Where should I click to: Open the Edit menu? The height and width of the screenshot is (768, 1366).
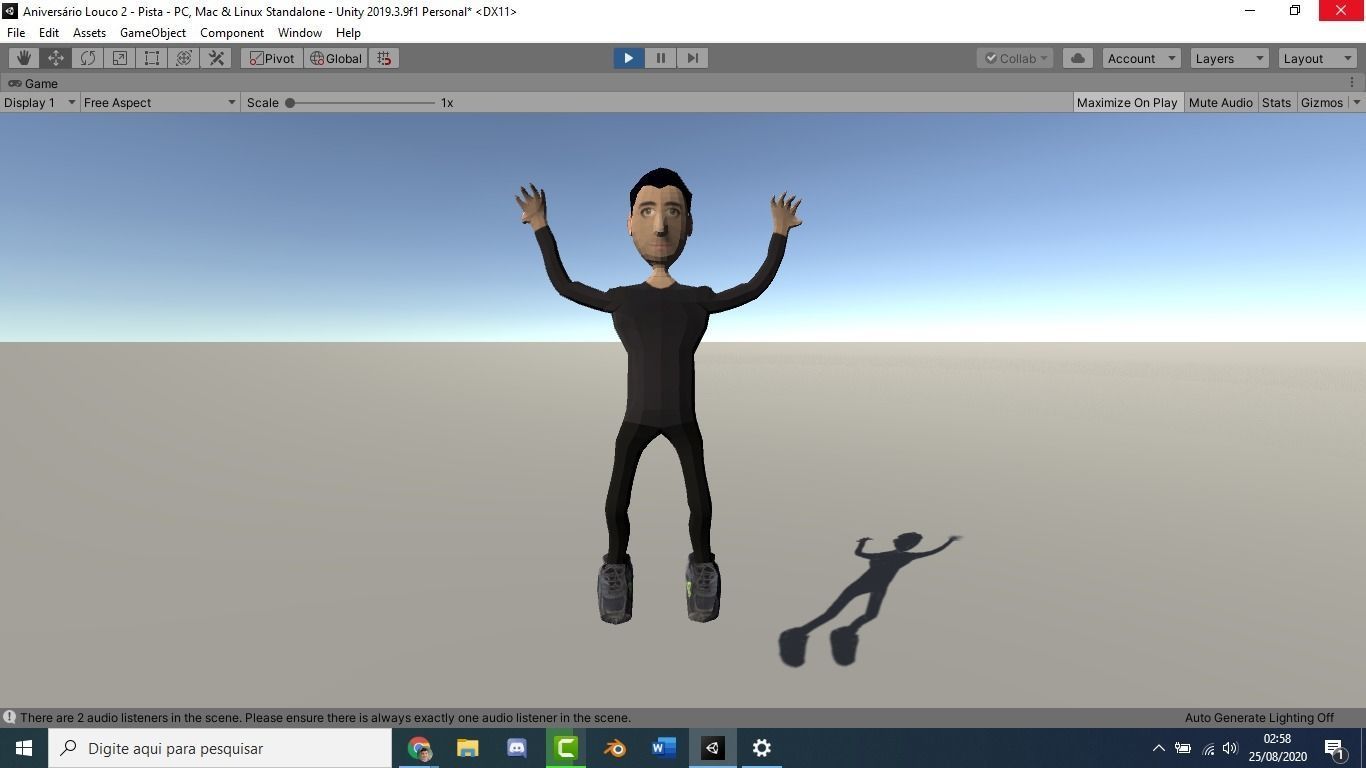point(48,32)
